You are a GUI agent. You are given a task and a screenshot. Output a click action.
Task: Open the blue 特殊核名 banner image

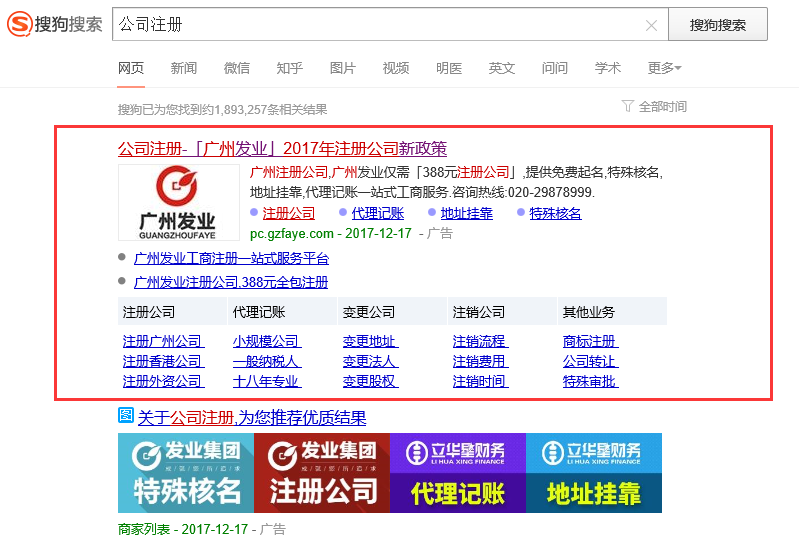click(x=186, y=473)
